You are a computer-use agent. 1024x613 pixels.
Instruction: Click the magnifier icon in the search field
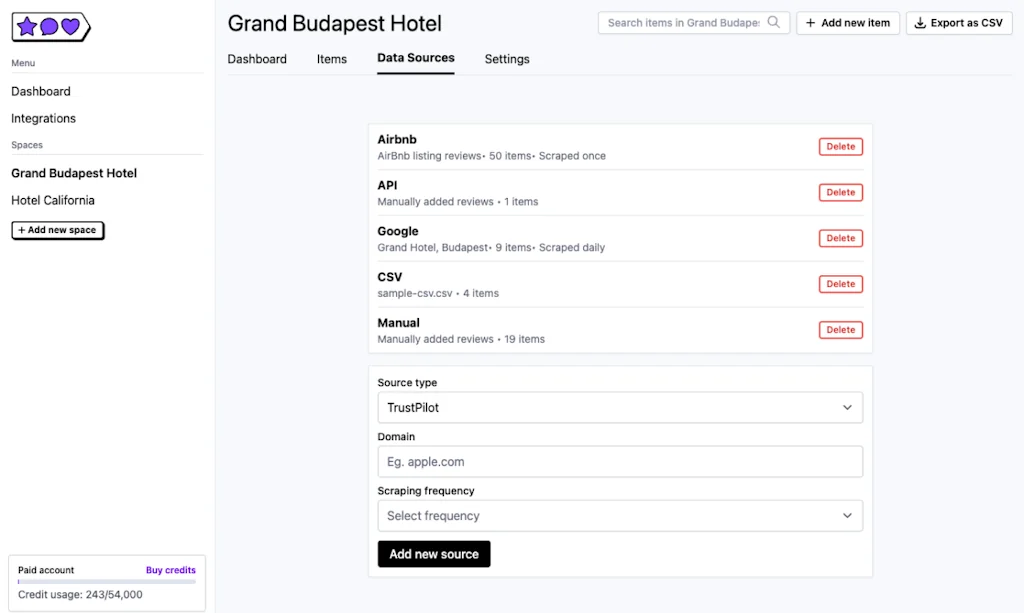(x=774, y=21)
